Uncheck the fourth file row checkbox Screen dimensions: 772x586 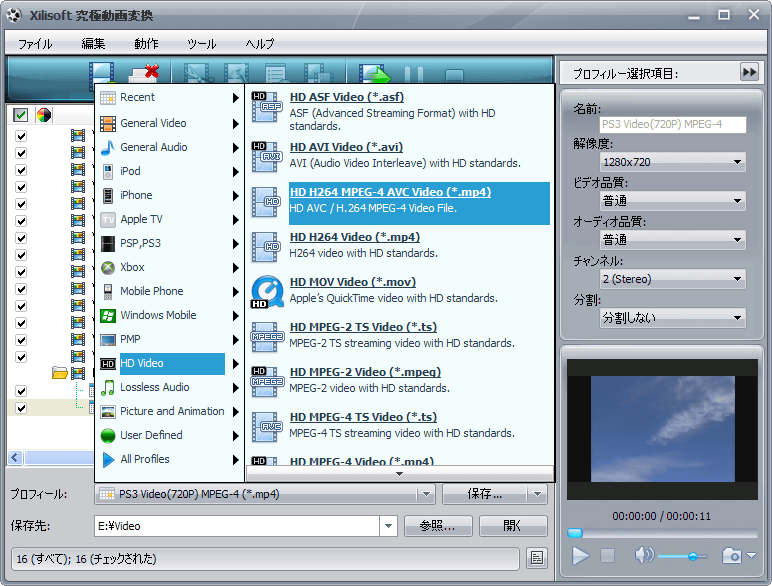coord(21,187)
